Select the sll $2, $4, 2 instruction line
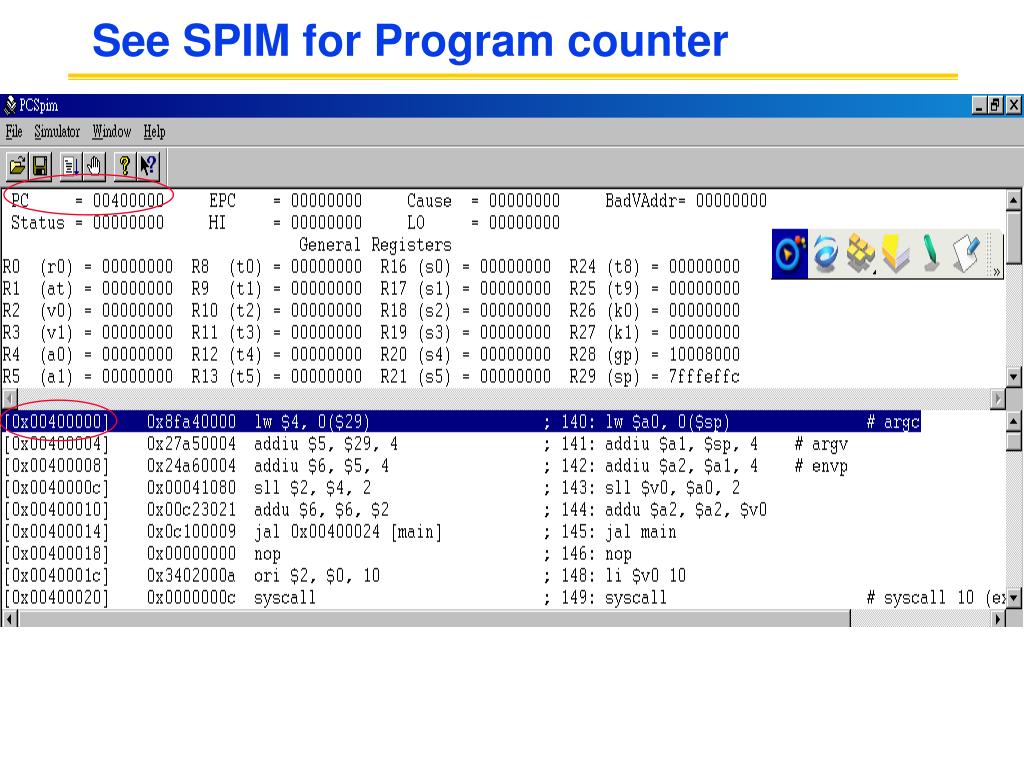 [372, 488]
